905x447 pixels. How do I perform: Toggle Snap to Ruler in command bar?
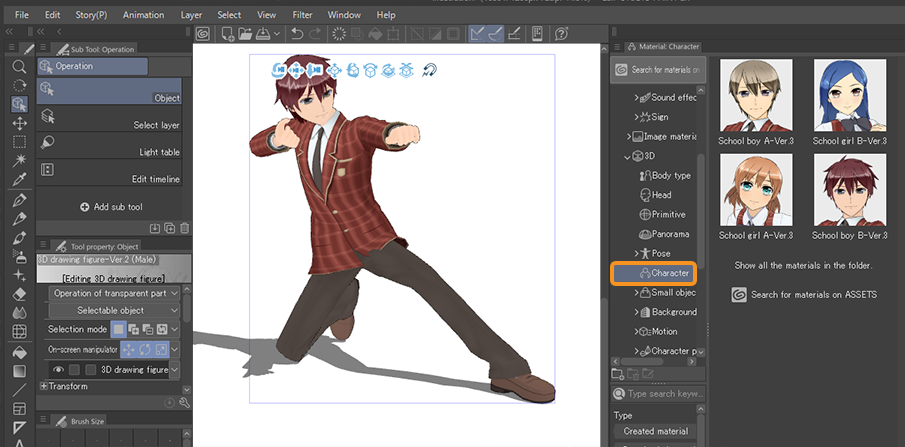pyautogui.click(x=477, y=34)
